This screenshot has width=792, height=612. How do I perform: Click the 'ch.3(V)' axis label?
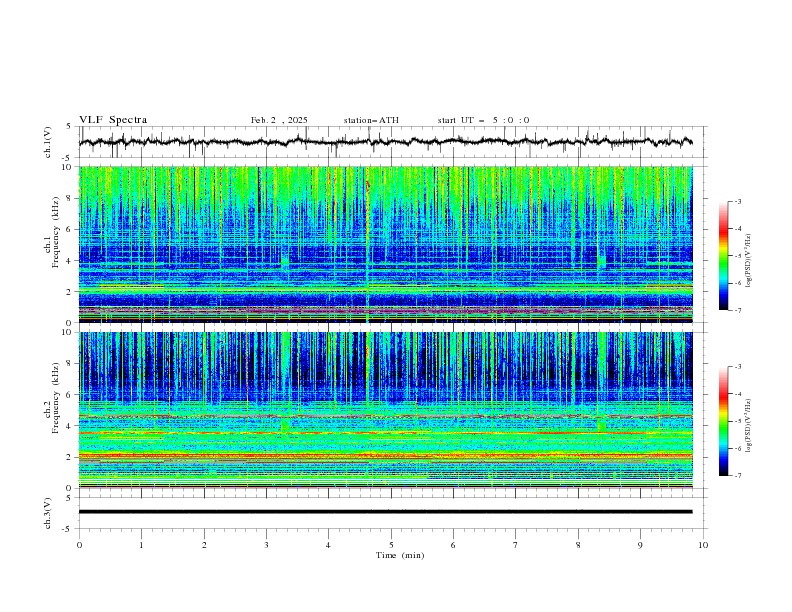[x=48, y=513]
